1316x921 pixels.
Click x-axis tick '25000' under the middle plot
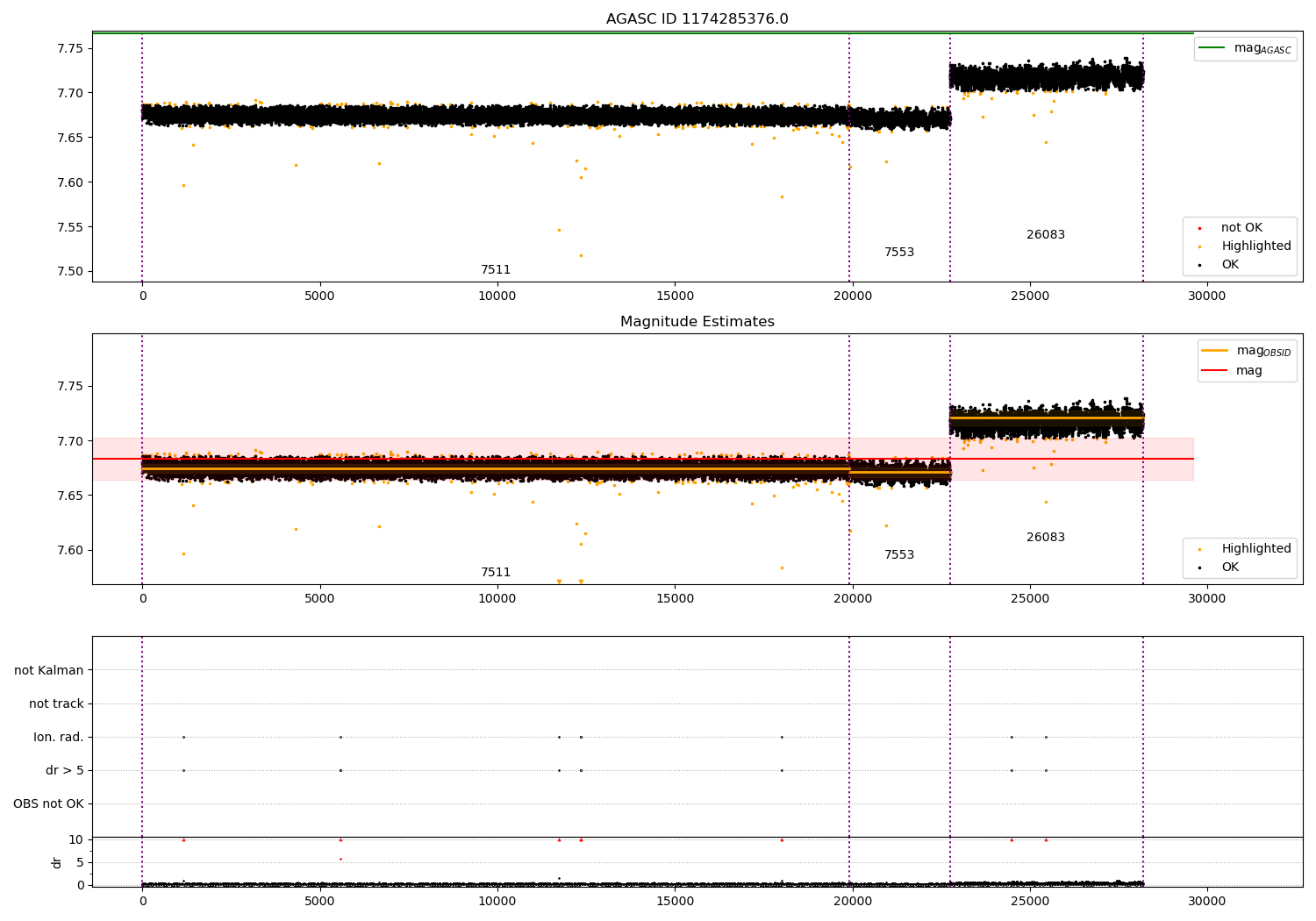click(x=1029, y=599)
